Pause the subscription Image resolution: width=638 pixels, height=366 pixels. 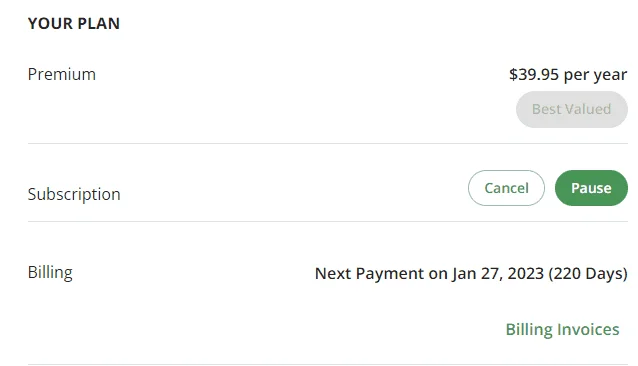pyautogui.click(x=591, y=188)
